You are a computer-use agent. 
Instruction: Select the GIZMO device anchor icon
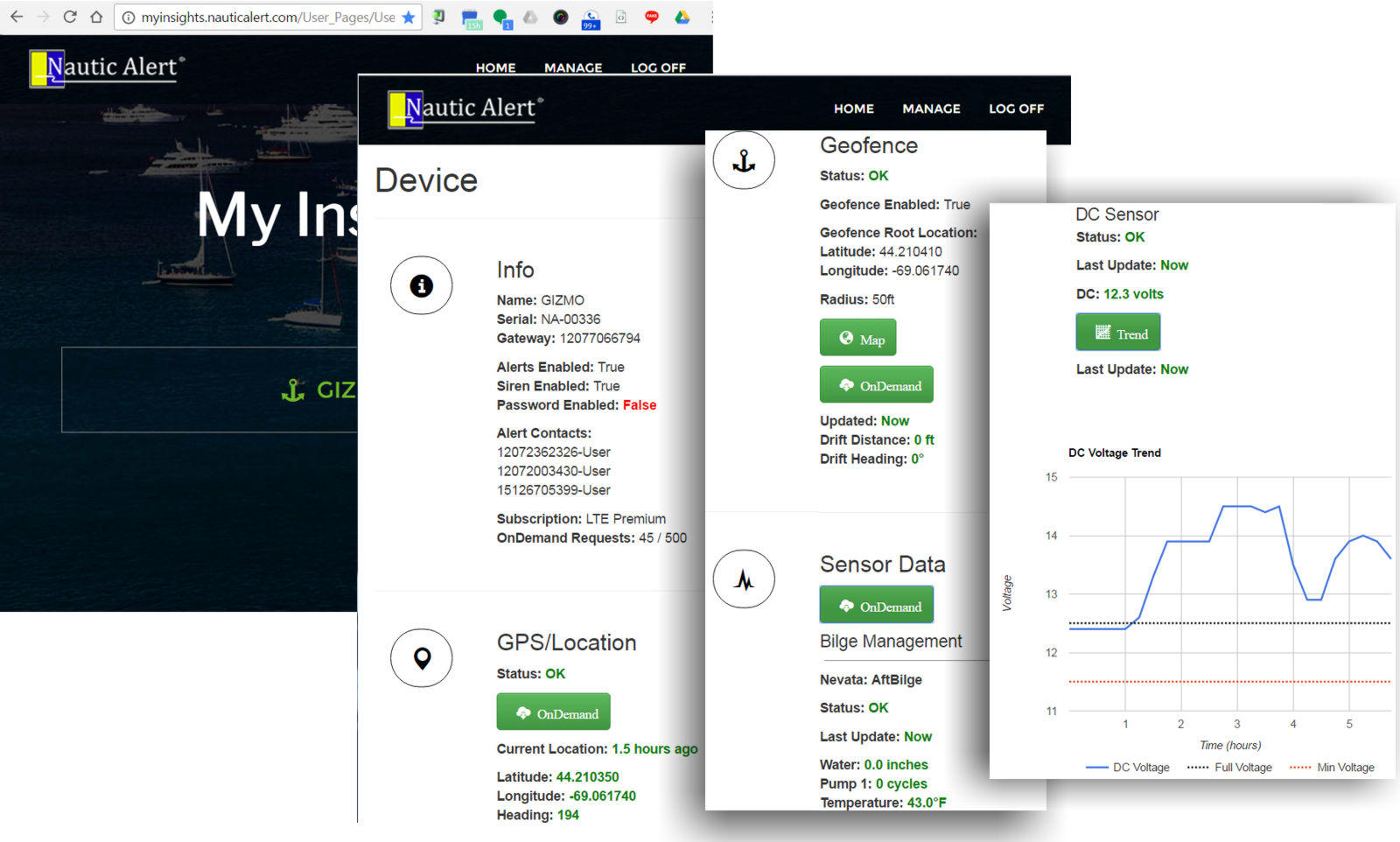(293, 389)
